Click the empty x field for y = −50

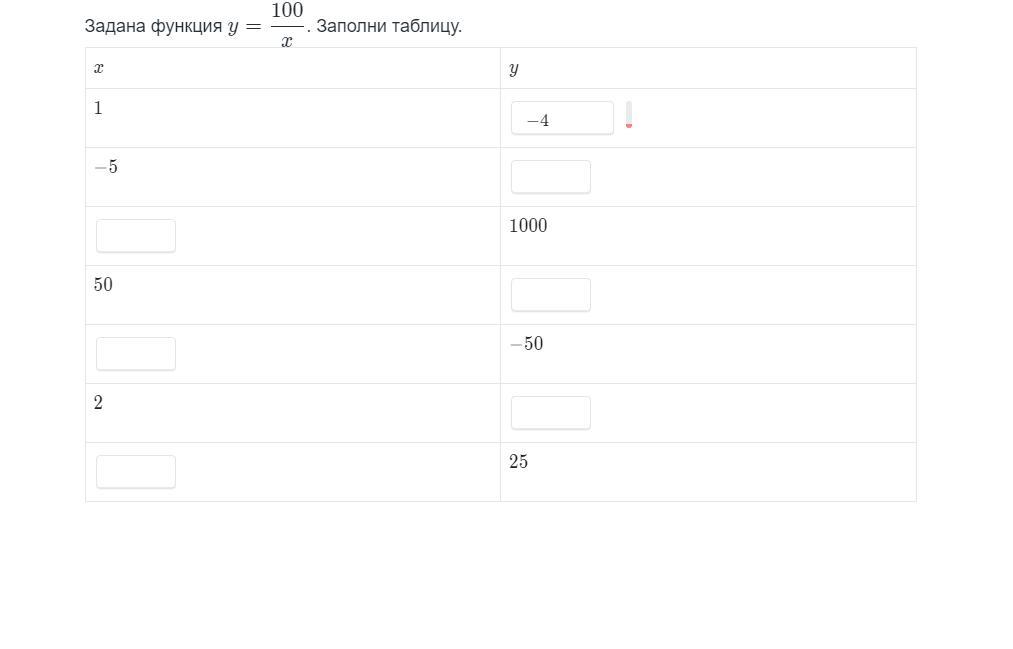136,354
